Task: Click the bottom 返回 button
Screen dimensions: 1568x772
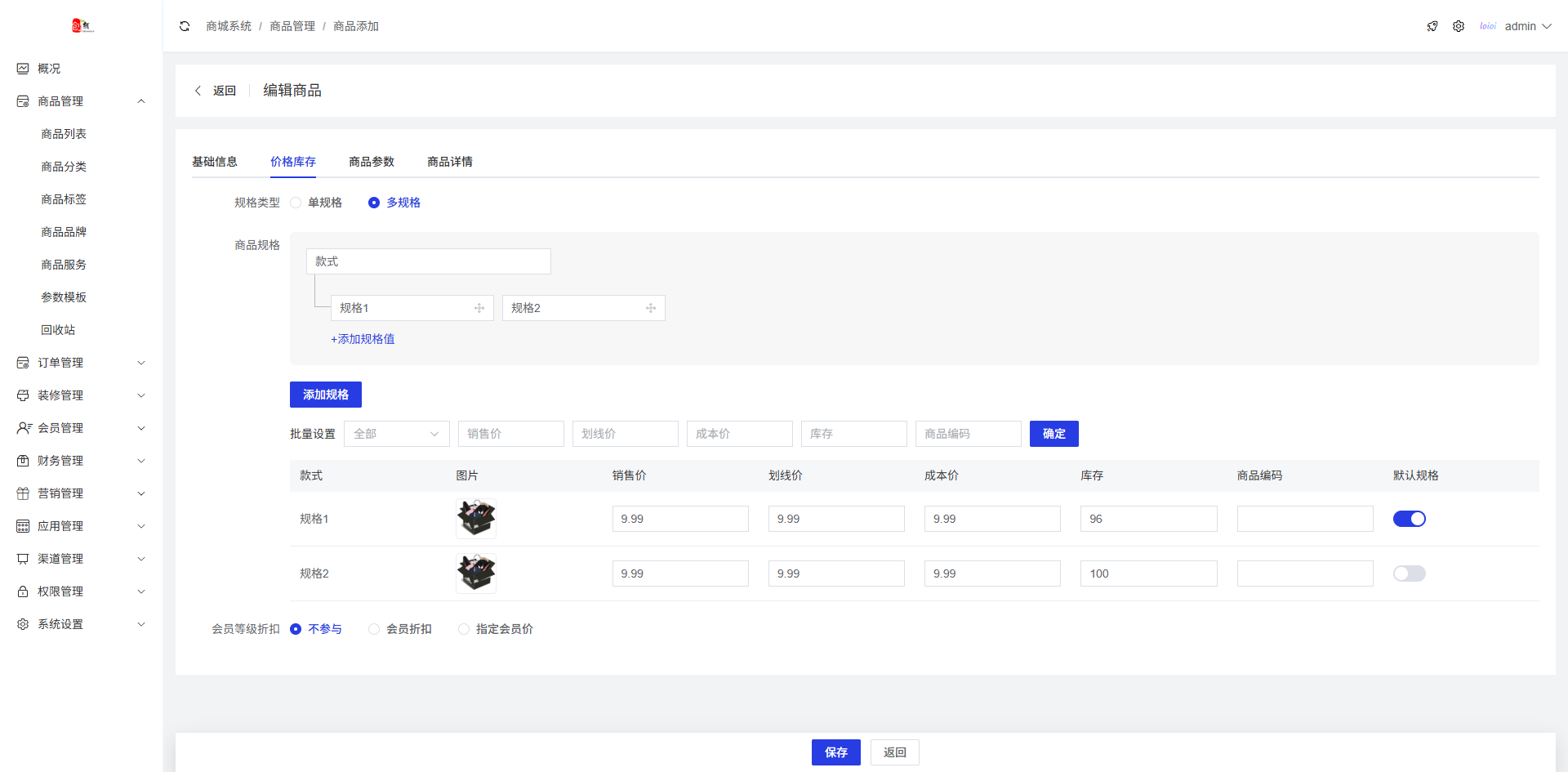Action: pos(895,752)
